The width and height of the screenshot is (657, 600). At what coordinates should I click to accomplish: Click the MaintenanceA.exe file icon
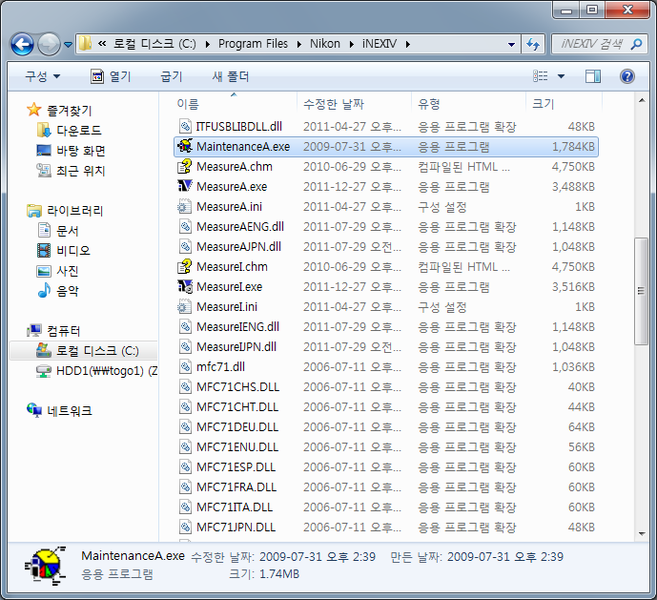click(184, 146)
